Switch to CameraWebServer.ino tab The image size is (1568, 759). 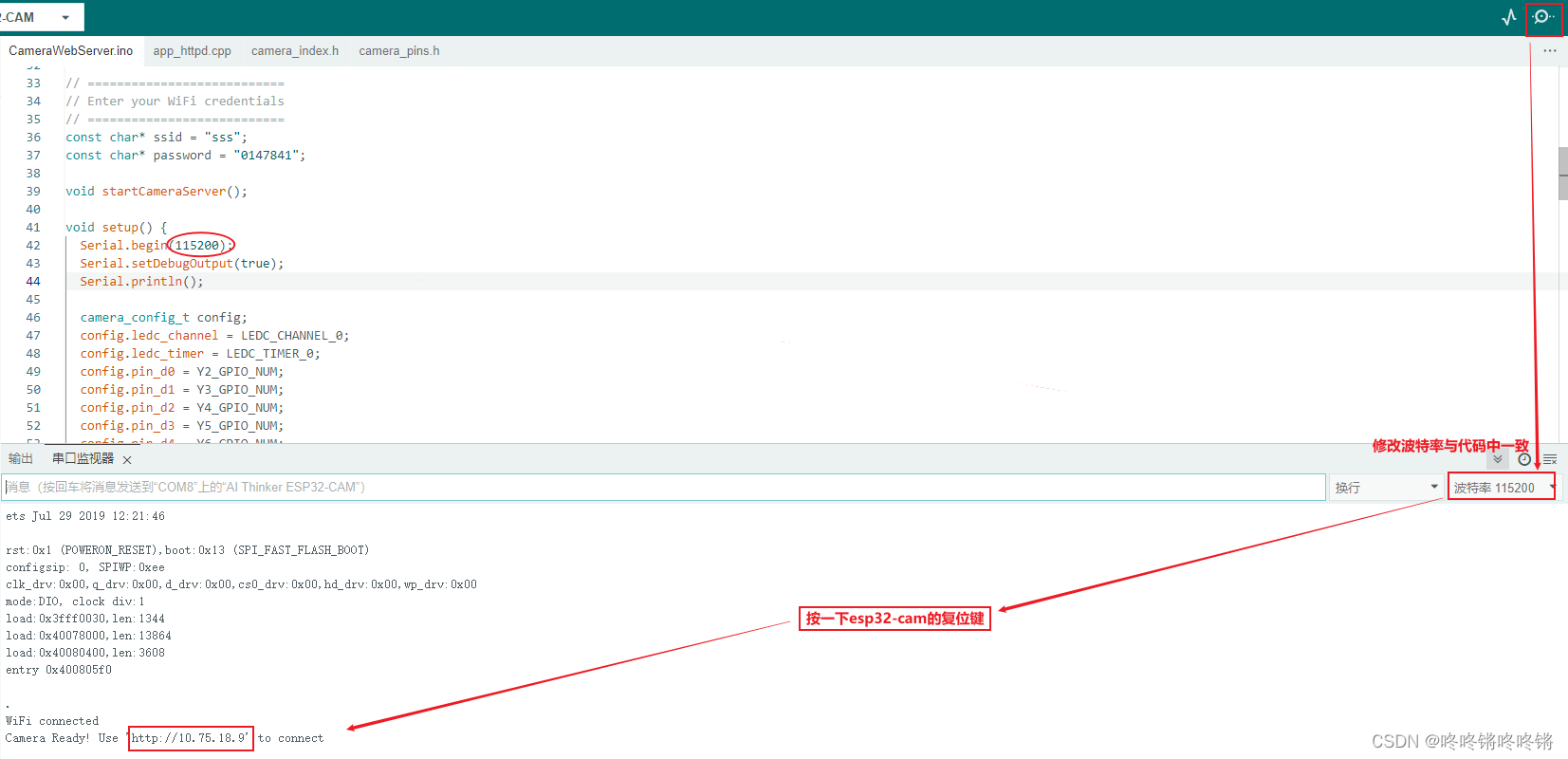point(71,51)
